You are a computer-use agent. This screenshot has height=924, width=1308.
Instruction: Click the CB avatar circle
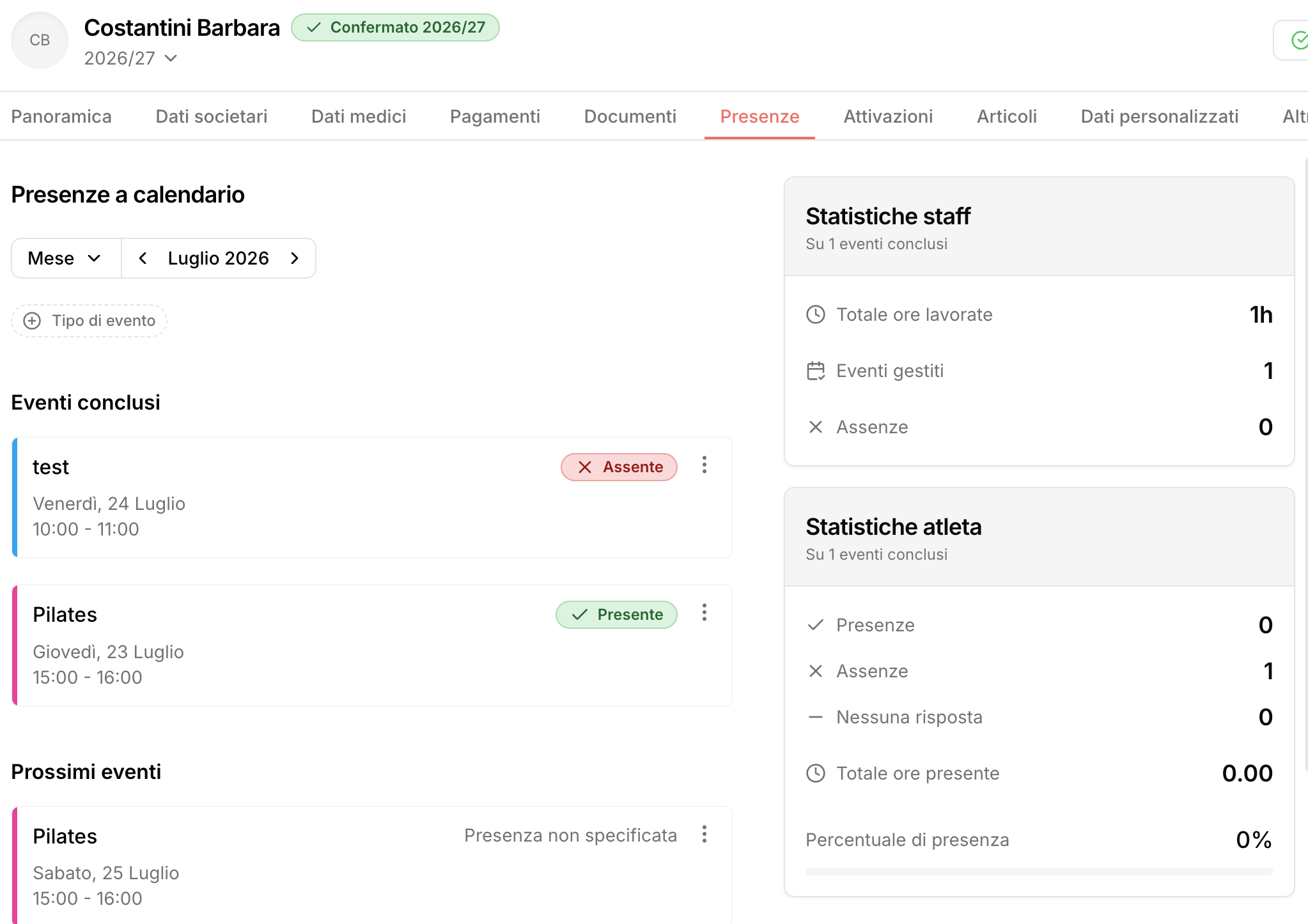40,40
